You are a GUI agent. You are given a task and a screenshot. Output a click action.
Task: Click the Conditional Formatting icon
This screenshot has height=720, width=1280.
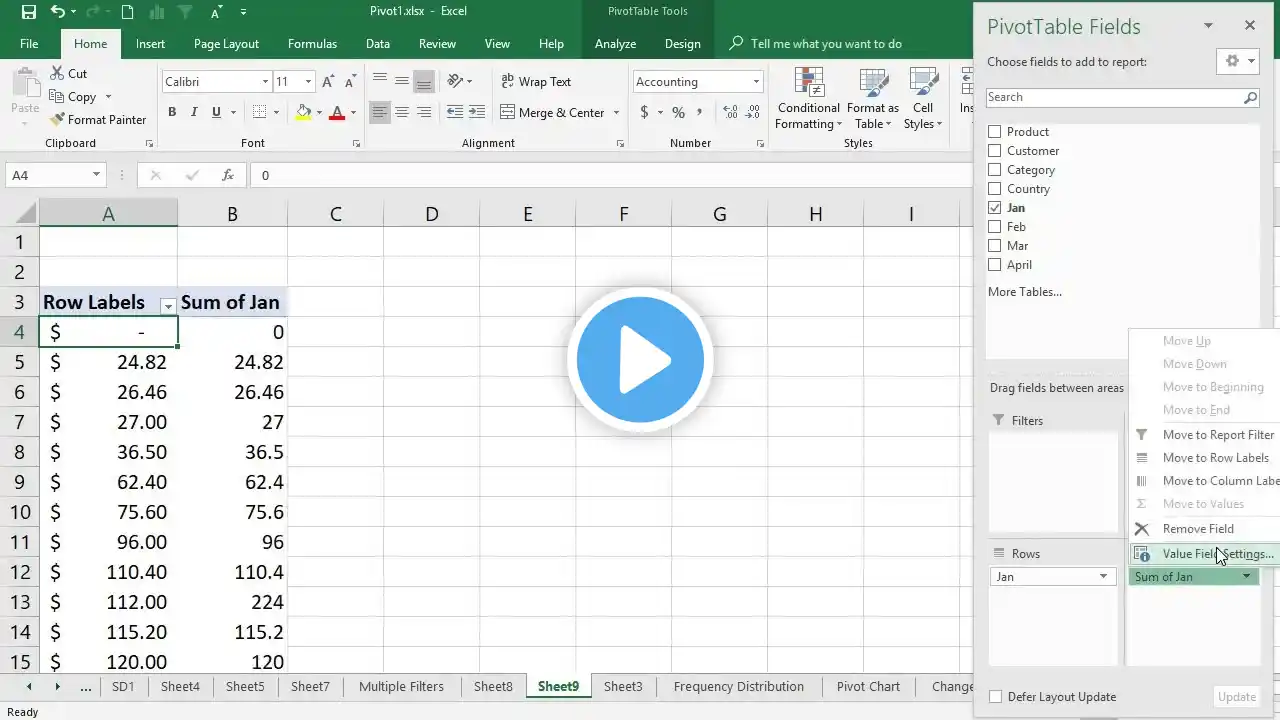point(808,83)
